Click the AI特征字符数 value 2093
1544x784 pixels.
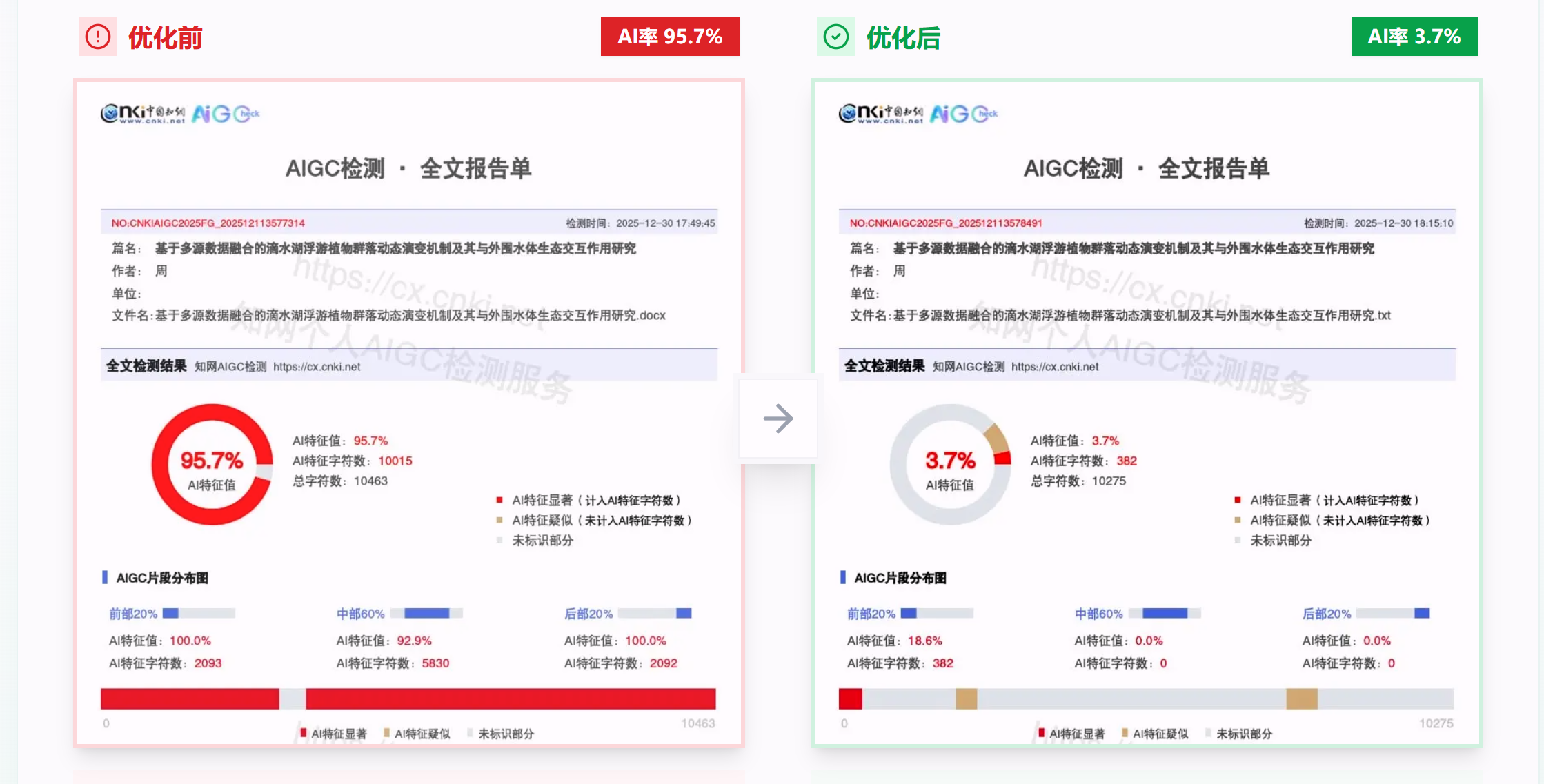tap(208, 663)
